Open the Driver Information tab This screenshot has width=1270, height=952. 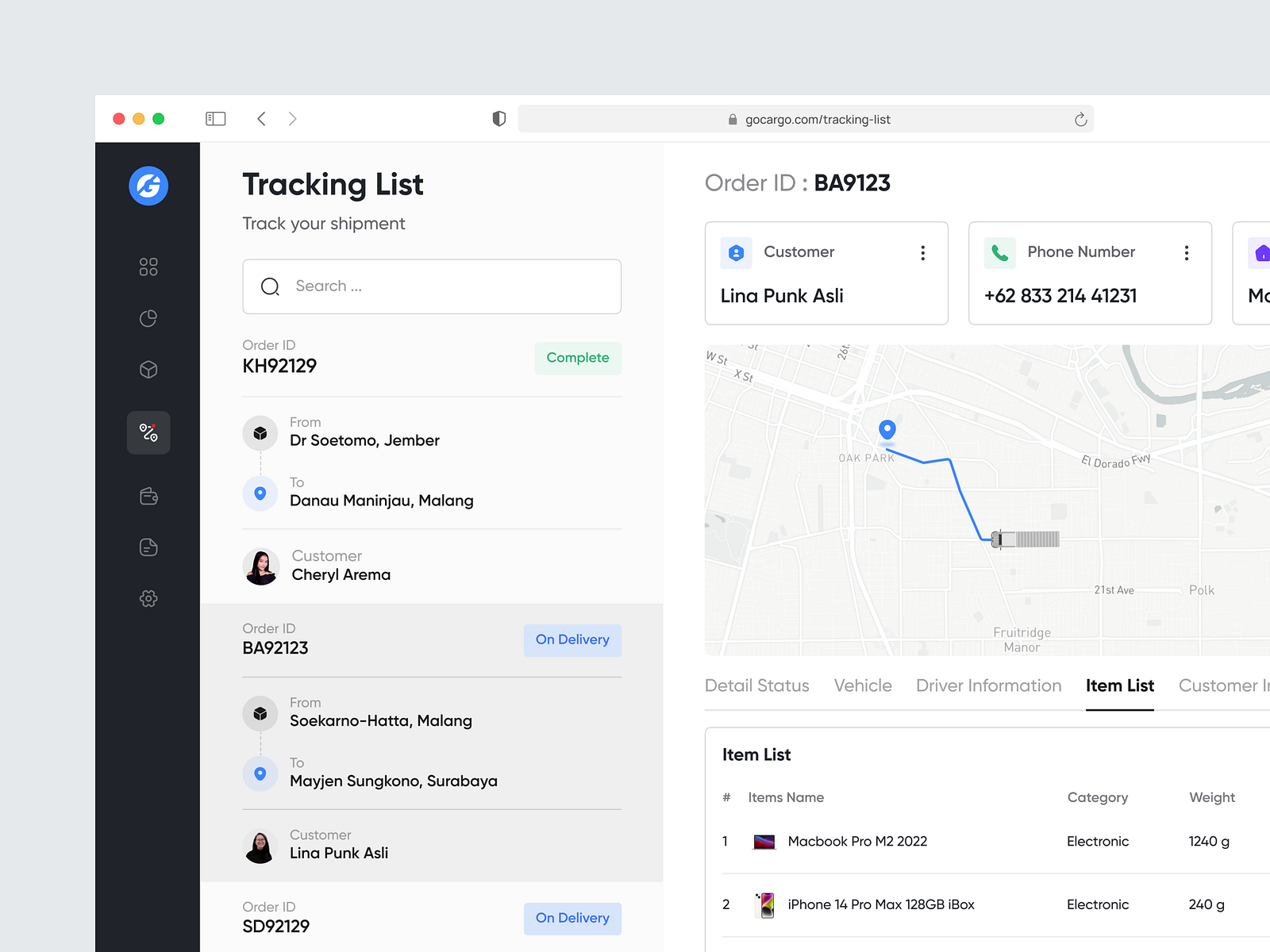[988, 685]
